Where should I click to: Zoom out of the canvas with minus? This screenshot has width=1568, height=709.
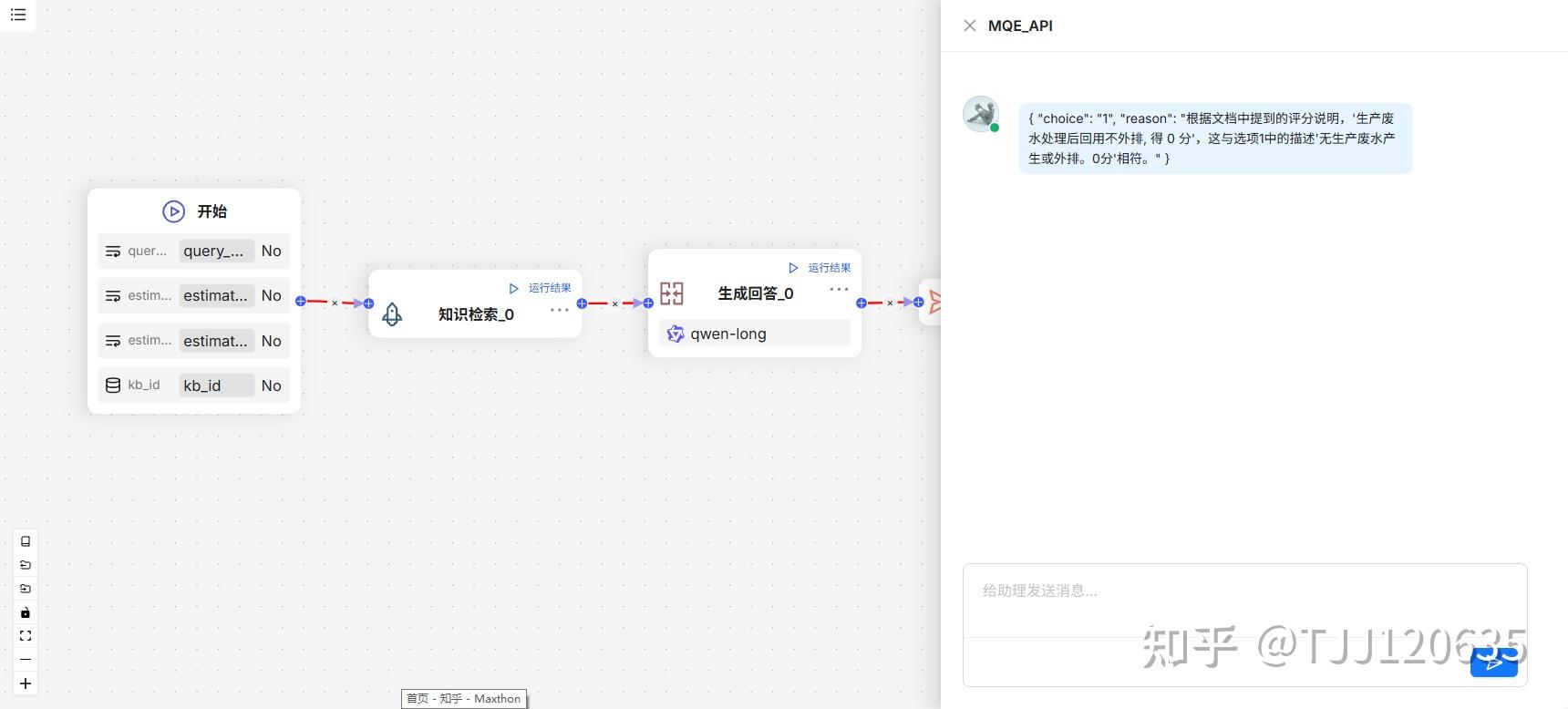coord(26,659)
